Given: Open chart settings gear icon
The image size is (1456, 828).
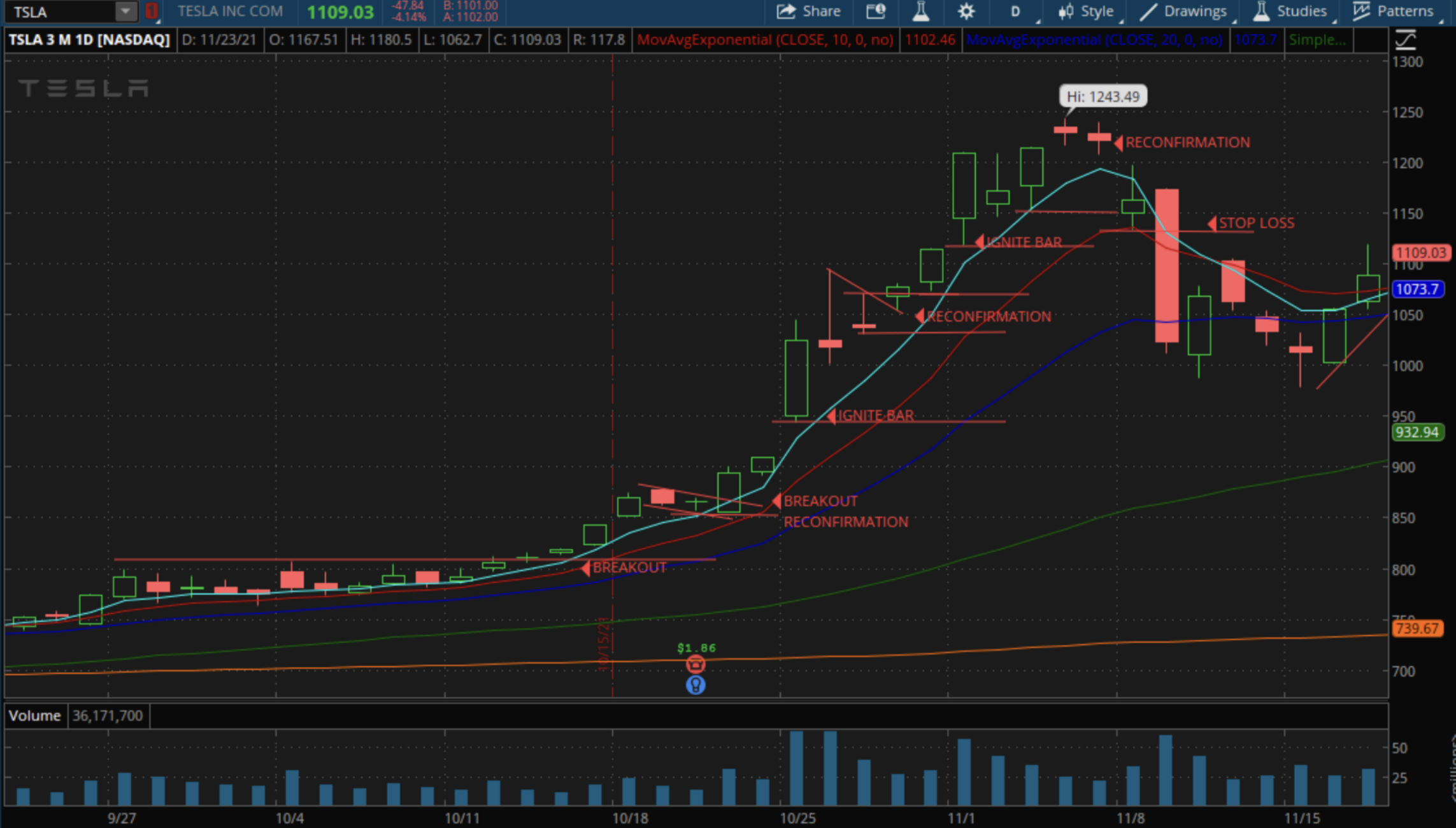Looking at the screenshot, I should [x=966, y=11].
